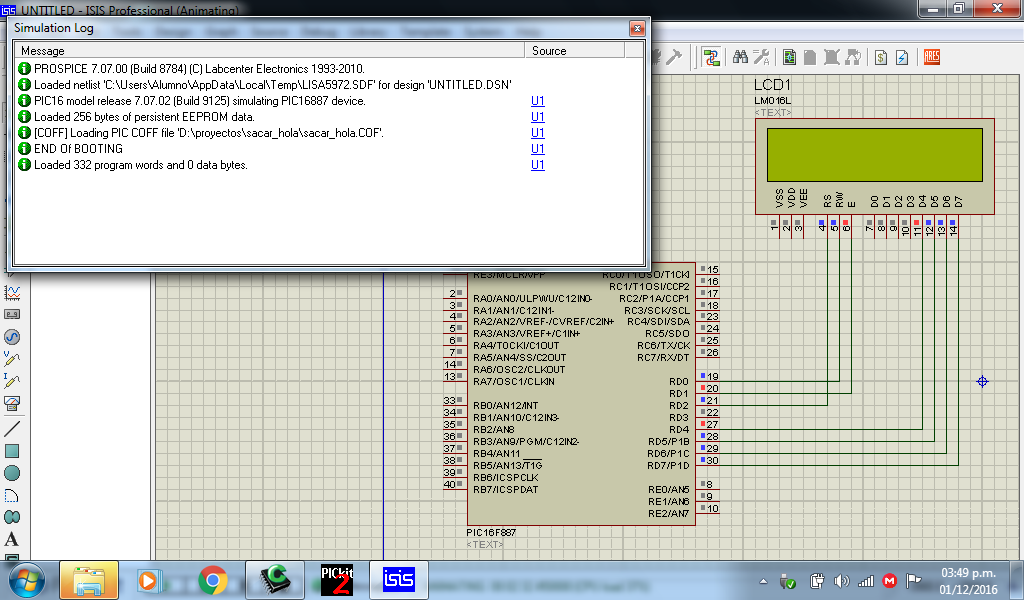Click the Message column header
The height and width of the screenshot is (600, 1024).
click(x=269, y=51)
